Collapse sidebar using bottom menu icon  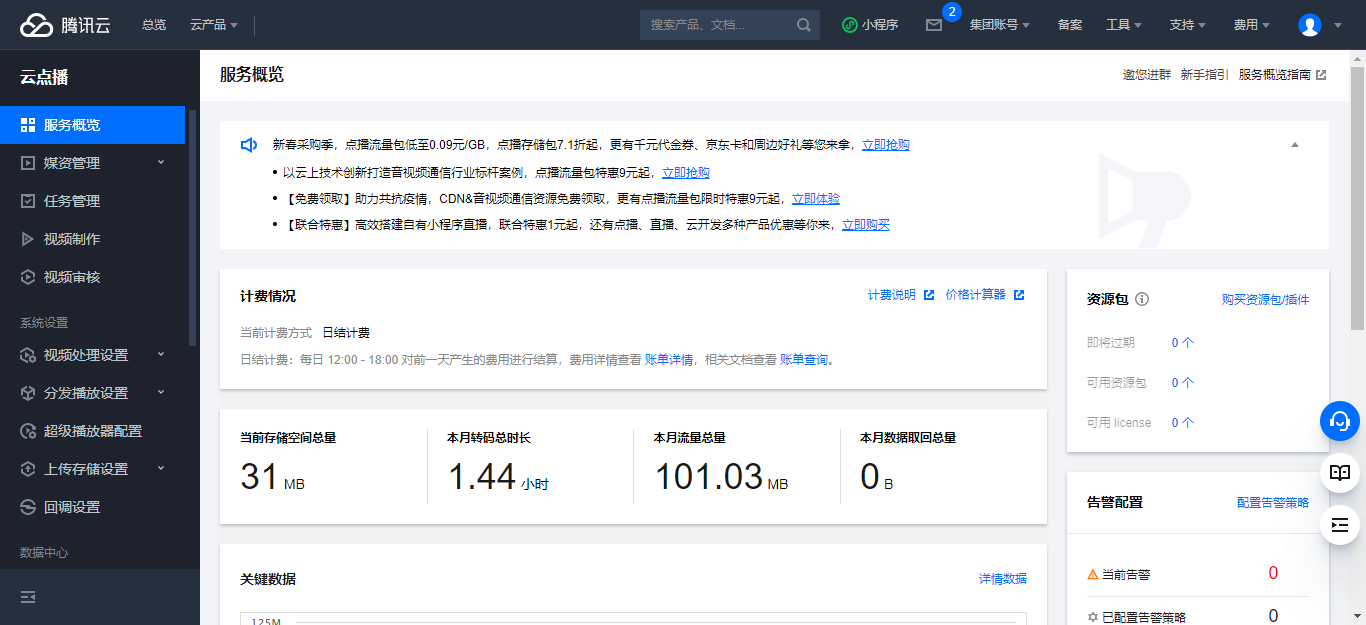[28, 597]
